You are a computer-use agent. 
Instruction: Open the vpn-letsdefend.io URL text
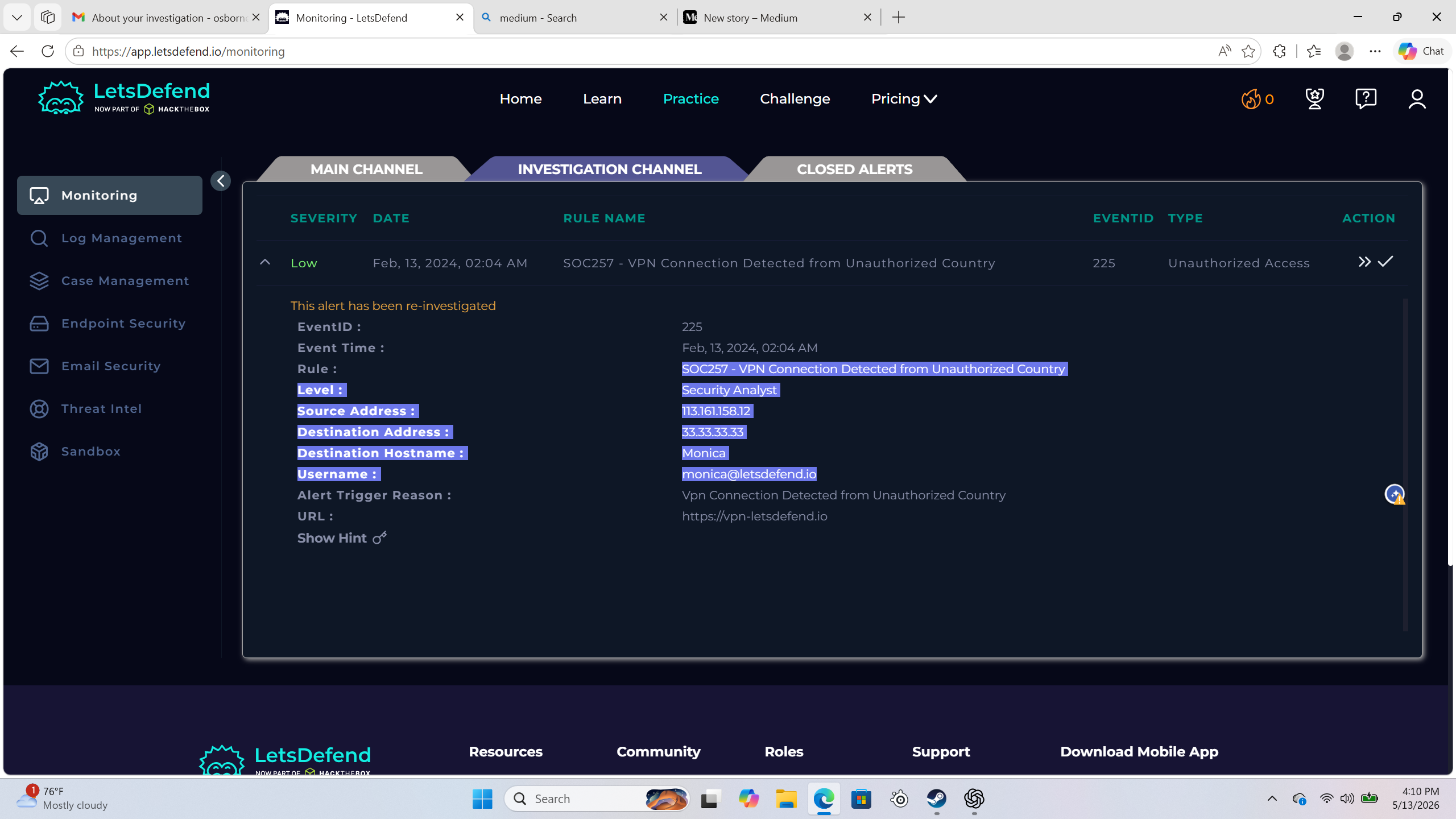coord(755,516)
